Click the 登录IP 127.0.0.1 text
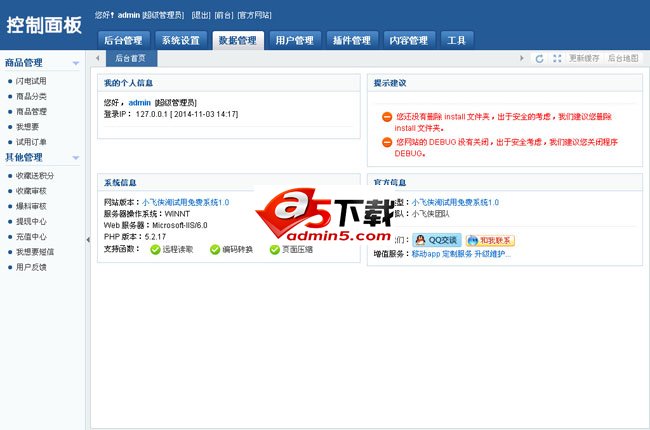The height and width of the screenshot is (430, 650). (171, 114)
